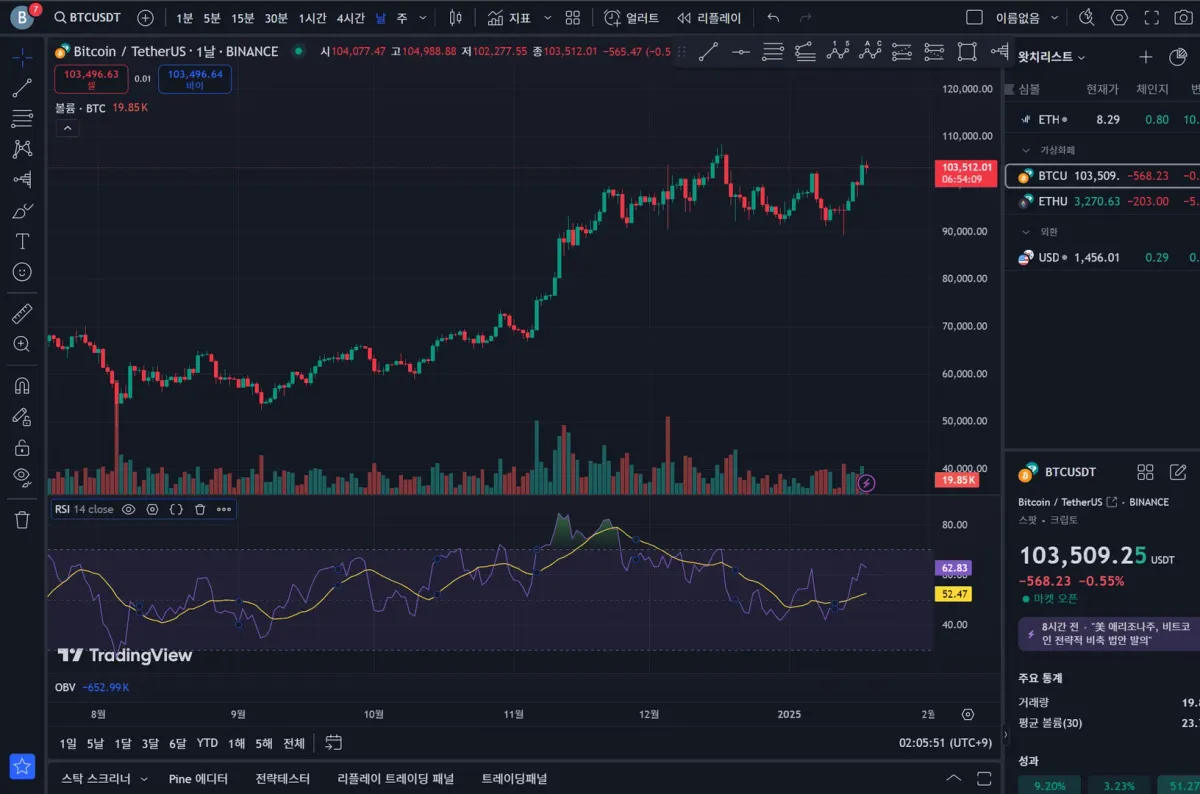Select the Fibonacci retracement tool in sidebar
This screenshot has height=794, width=1200.
[21, 119]
